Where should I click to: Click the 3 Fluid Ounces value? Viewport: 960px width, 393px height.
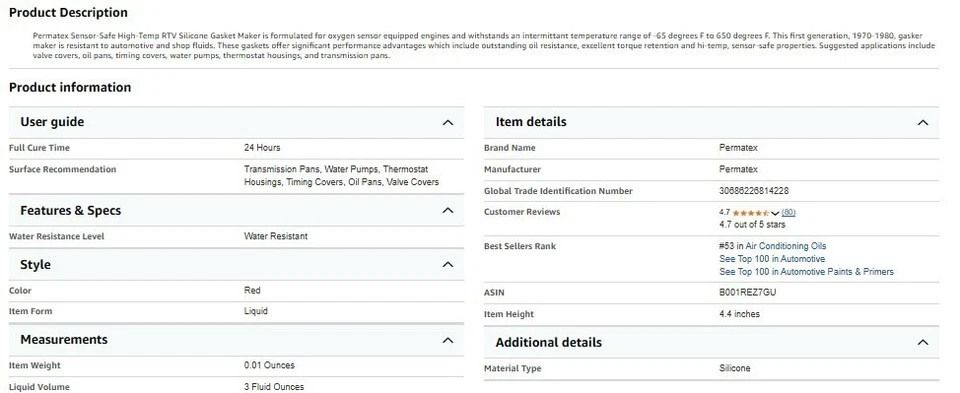point(274,387)
